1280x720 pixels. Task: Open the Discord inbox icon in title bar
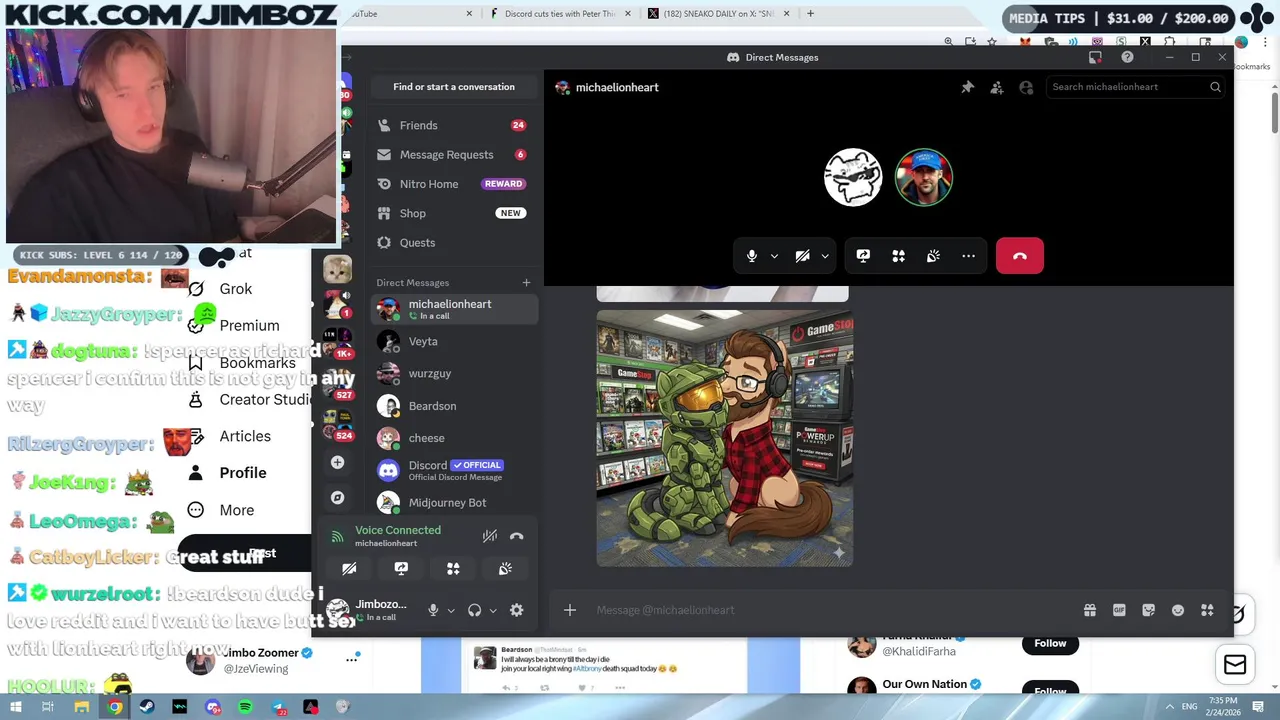[x=1095, y=57]
